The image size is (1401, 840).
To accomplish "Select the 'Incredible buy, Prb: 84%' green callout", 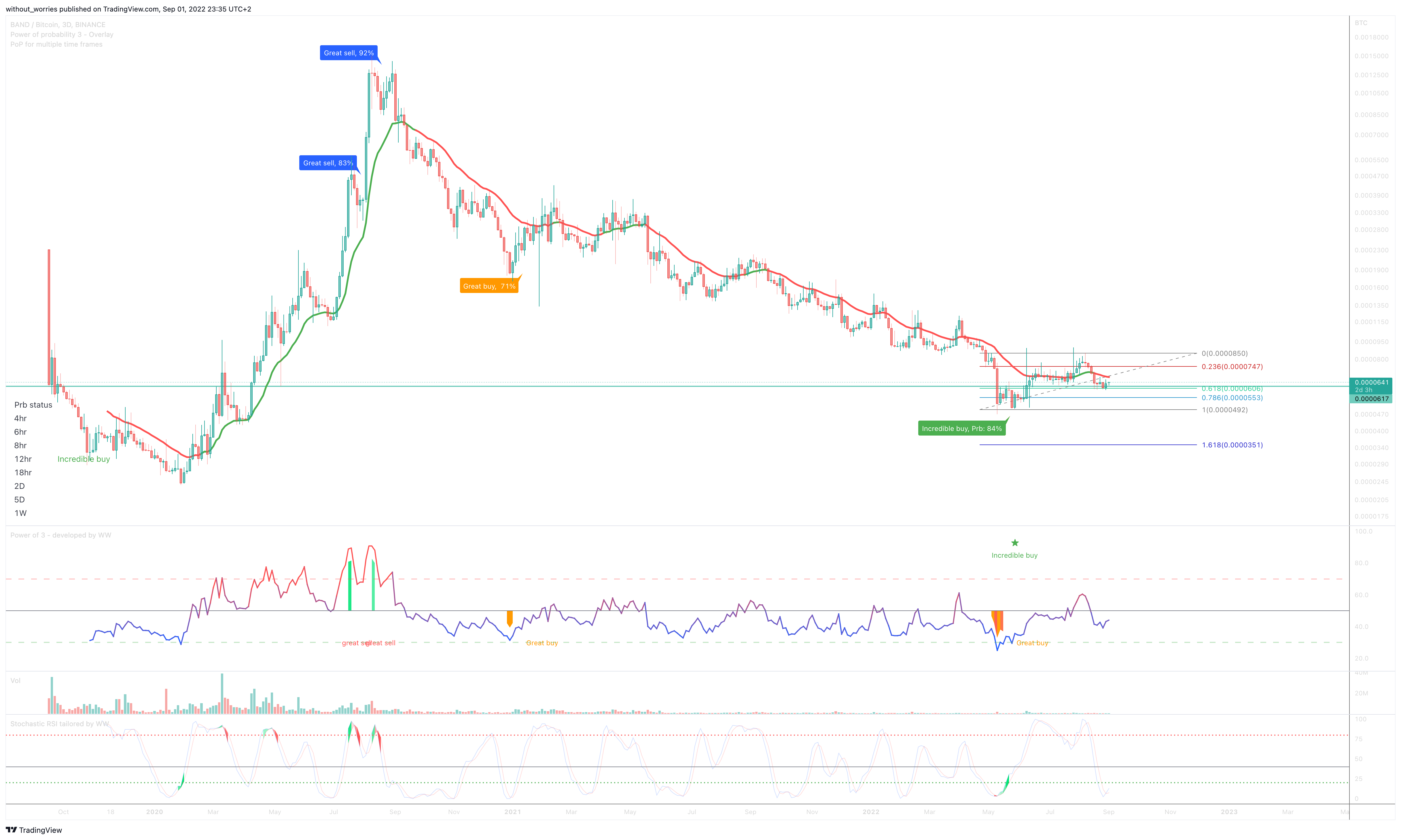I will [961, 428].
